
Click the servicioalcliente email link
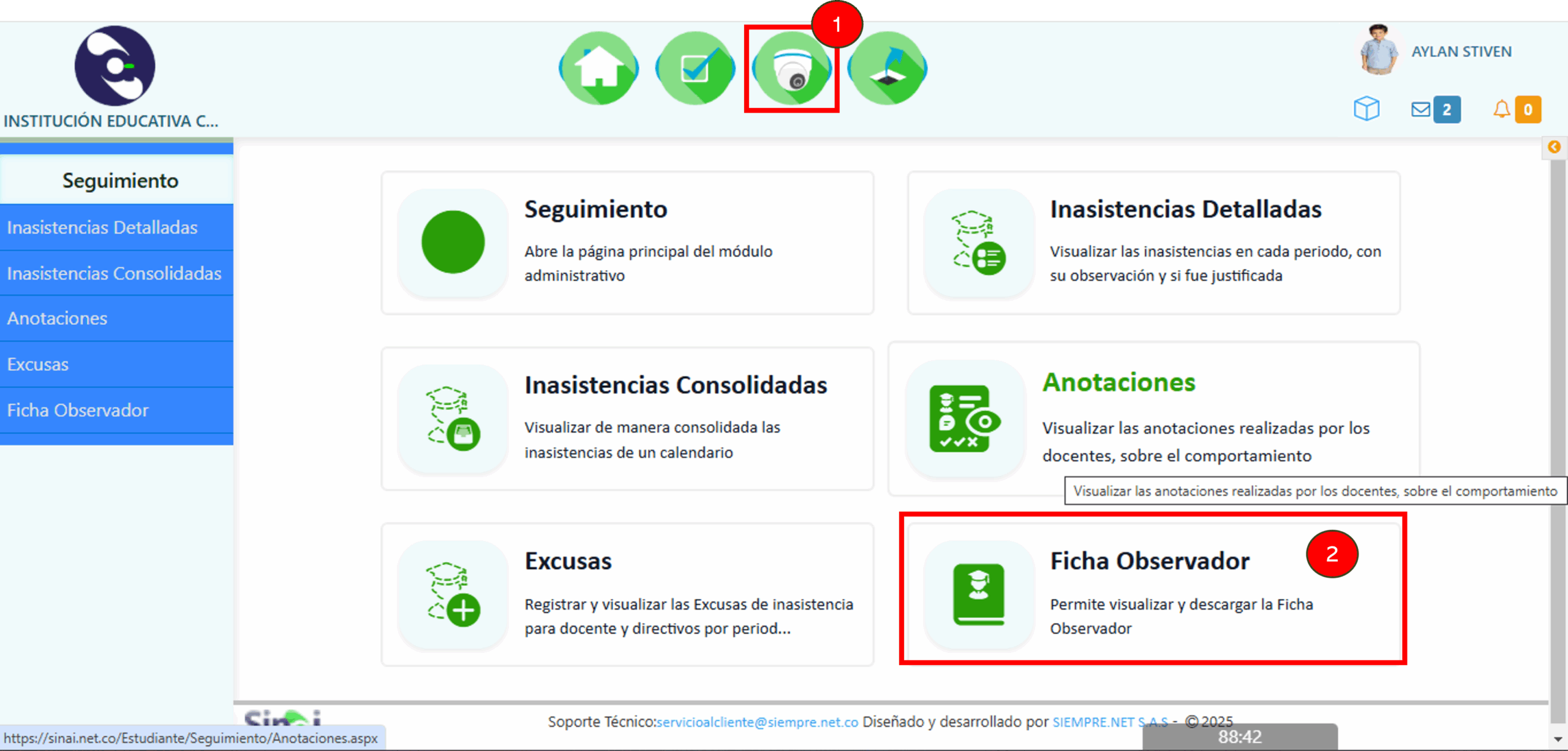point(757,722)
